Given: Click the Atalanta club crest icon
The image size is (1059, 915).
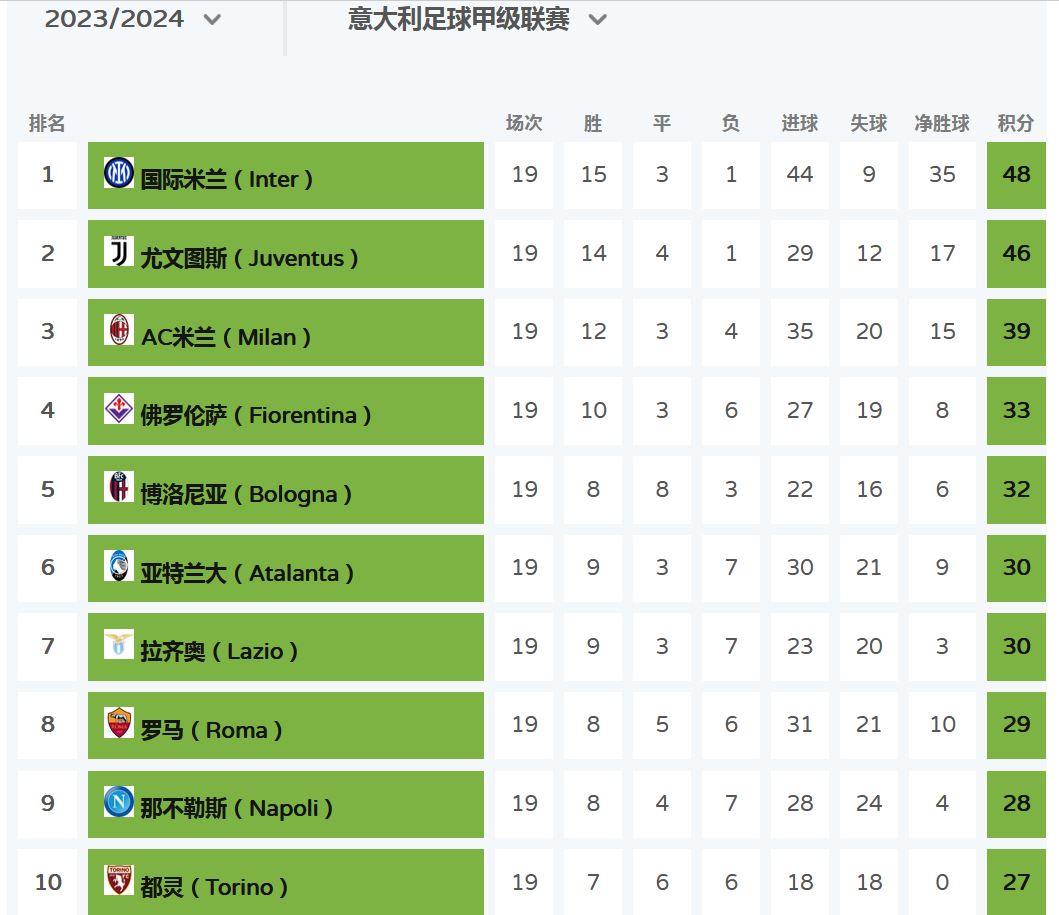Looking at the screenshot, I should pyautogui.click(x=119, y=566).
